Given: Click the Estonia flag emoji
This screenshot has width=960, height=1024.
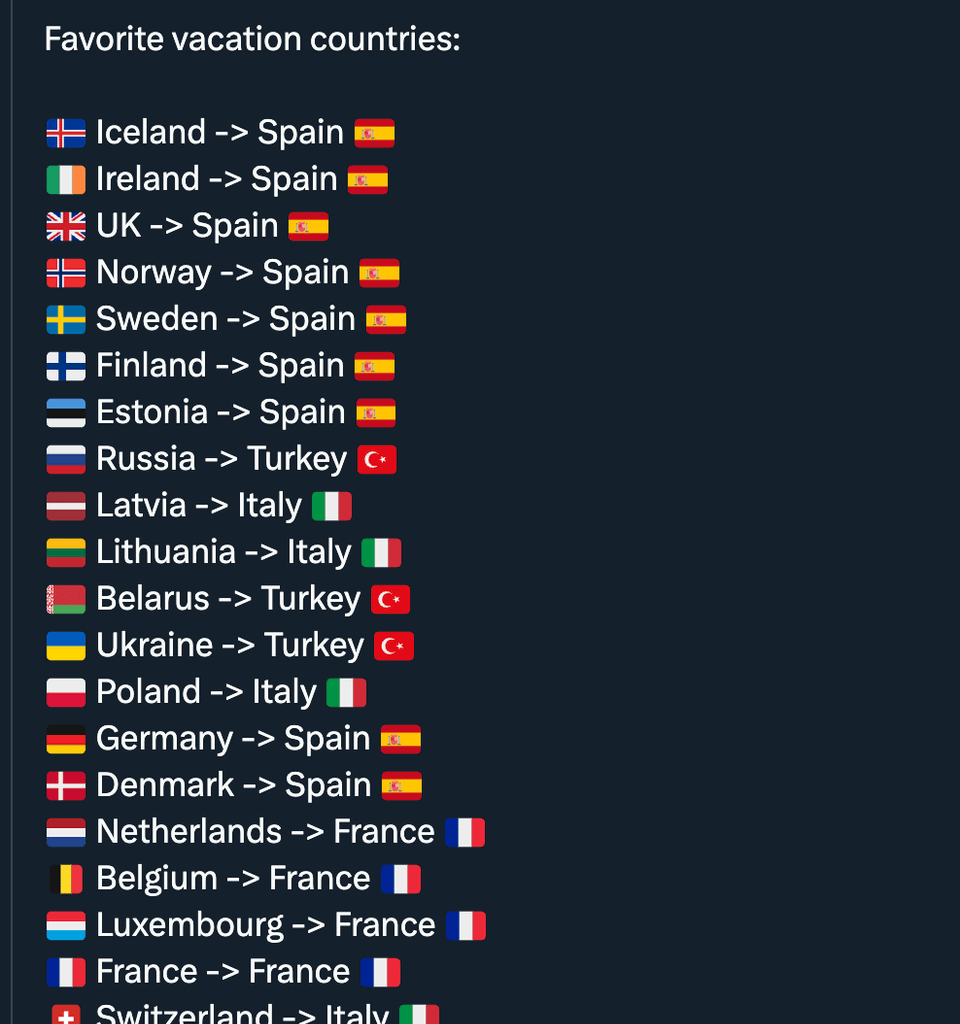Looking at the screenshot, I should (x=66, y=413).
